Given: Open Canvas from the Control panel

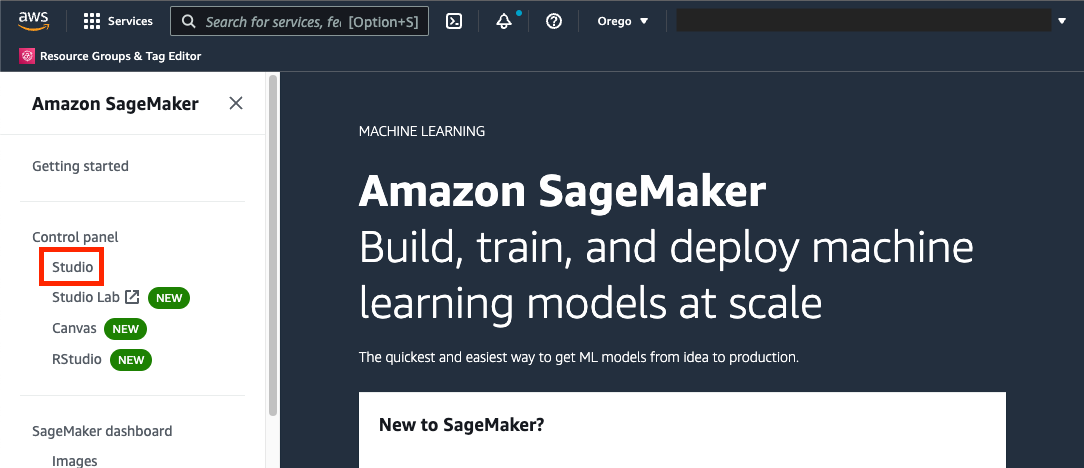Looking at the screenshot, I should (74, 328).
